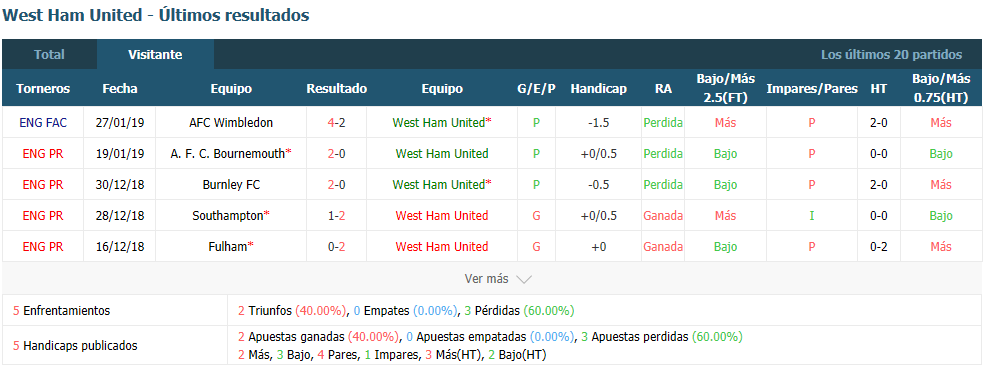Click Burnley FC team name
The width and height of the screenshot is (986, 367).
[231, 185]
